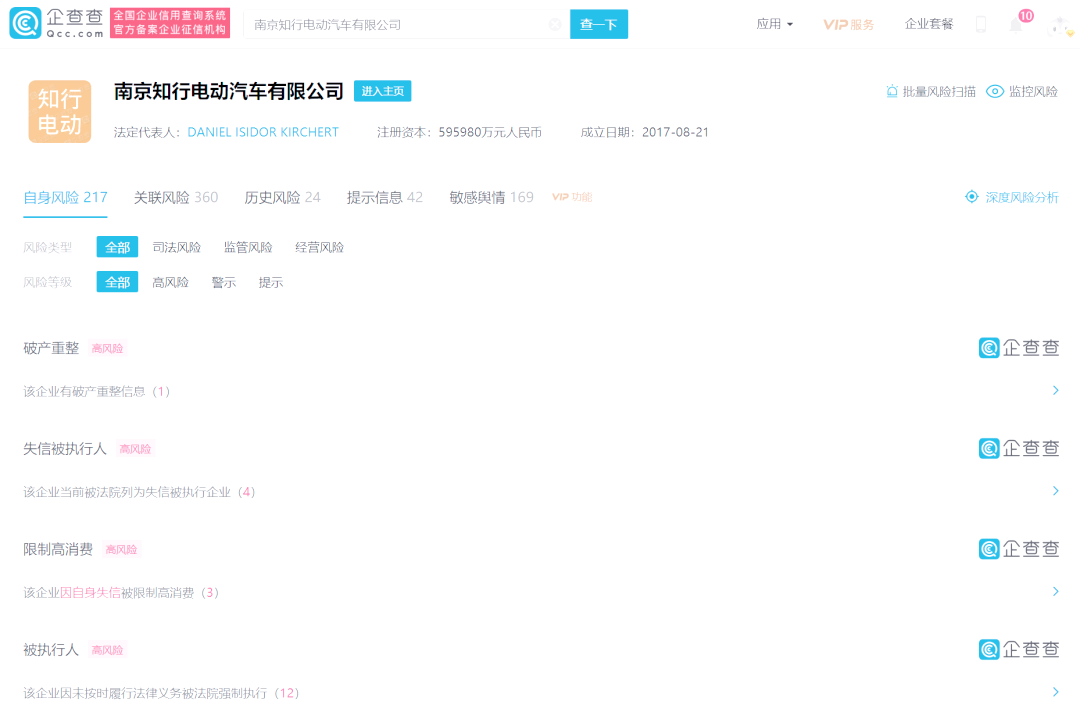Click the 破产重整 section heading

point(51,348)
